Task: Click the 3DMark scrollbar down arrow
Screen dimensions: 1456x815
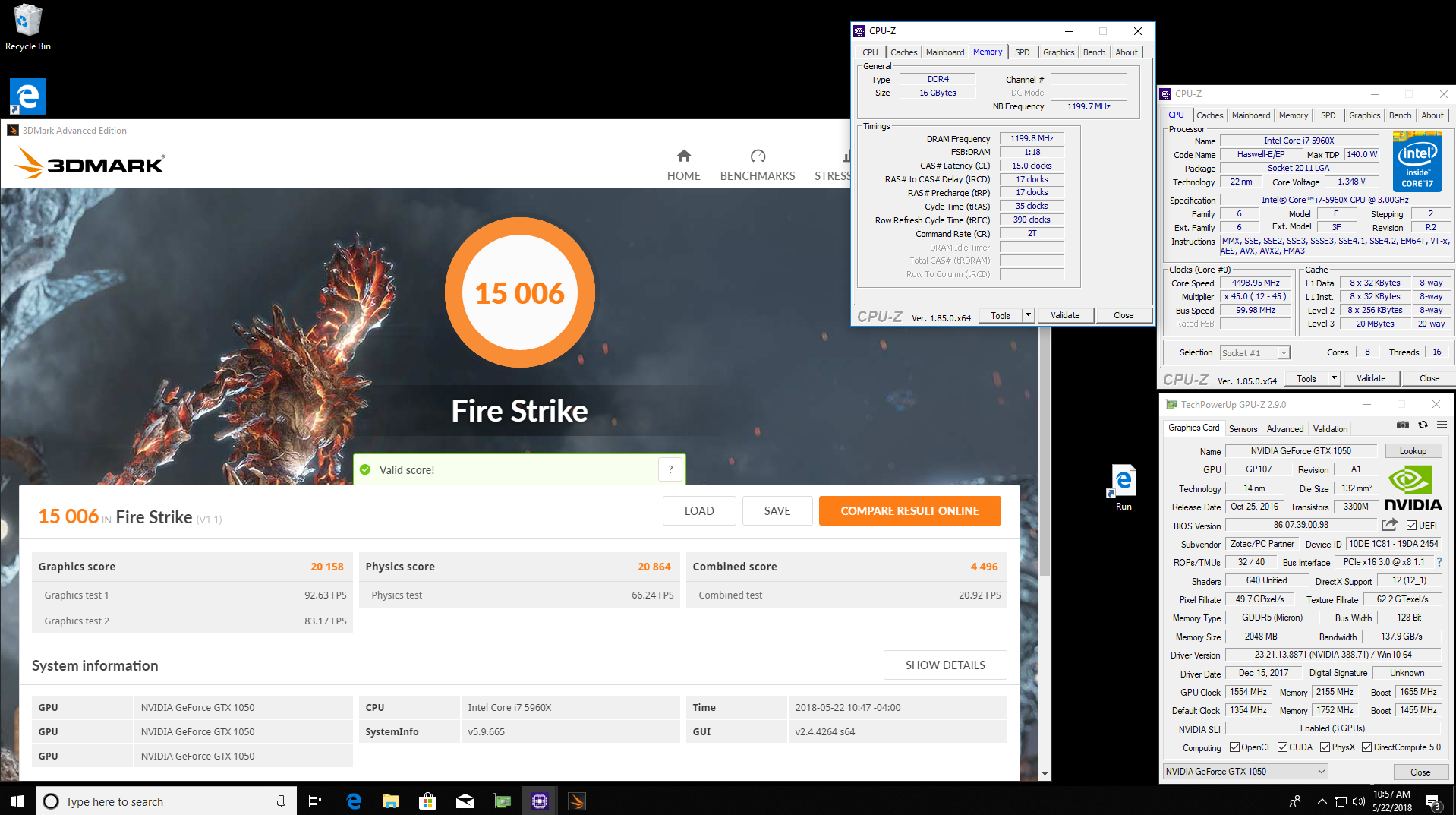Action: tap(1045, 774)
